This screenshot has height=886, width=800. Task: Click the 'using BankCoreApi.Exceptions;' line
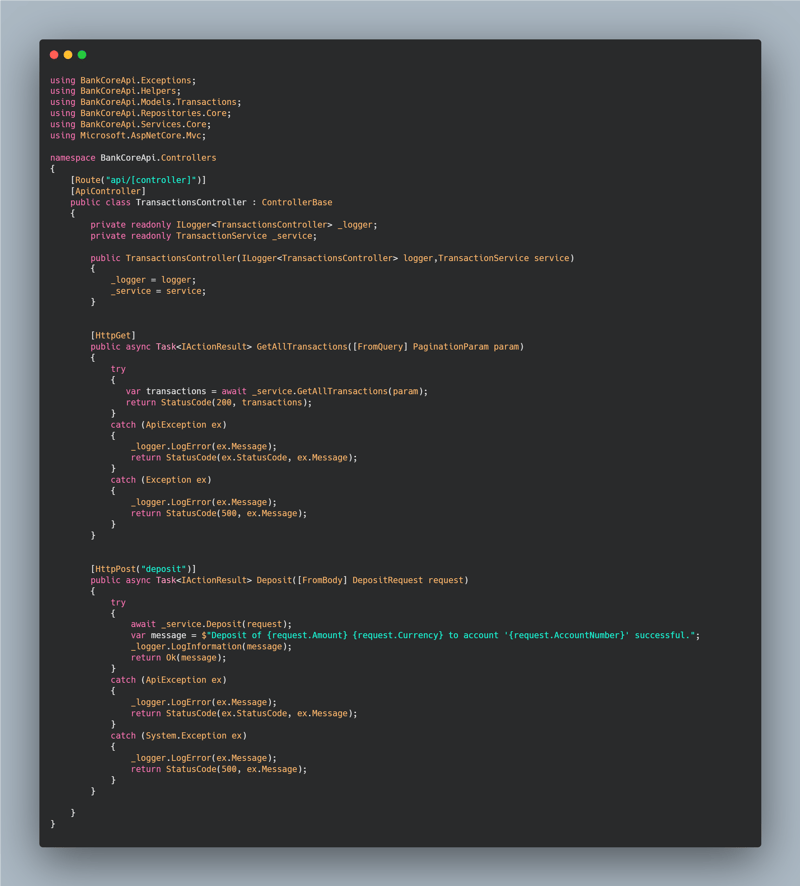(x=123, y=80)
